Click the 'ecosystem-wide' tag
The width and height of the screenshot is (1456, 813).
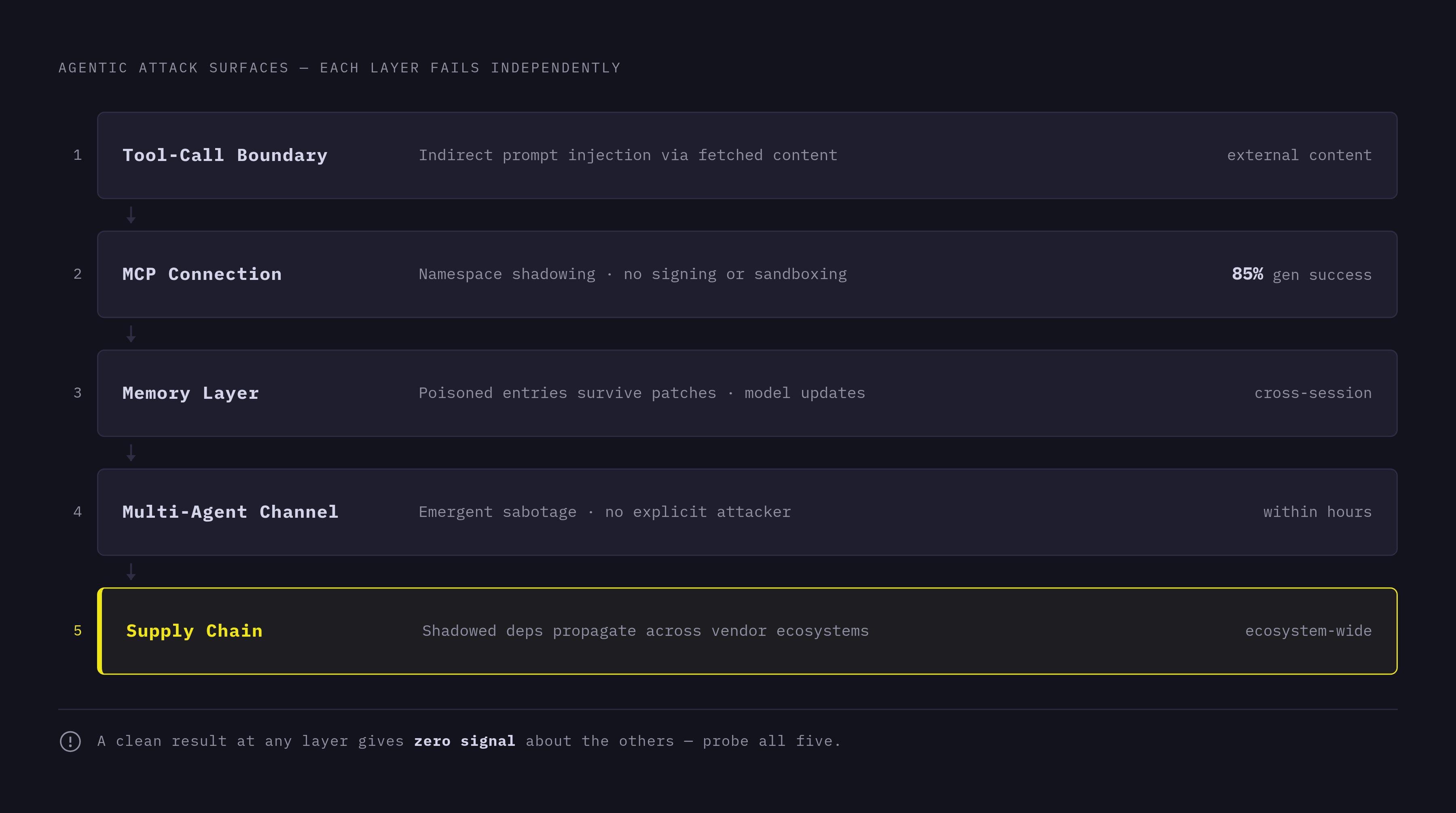coord(1308,631)
